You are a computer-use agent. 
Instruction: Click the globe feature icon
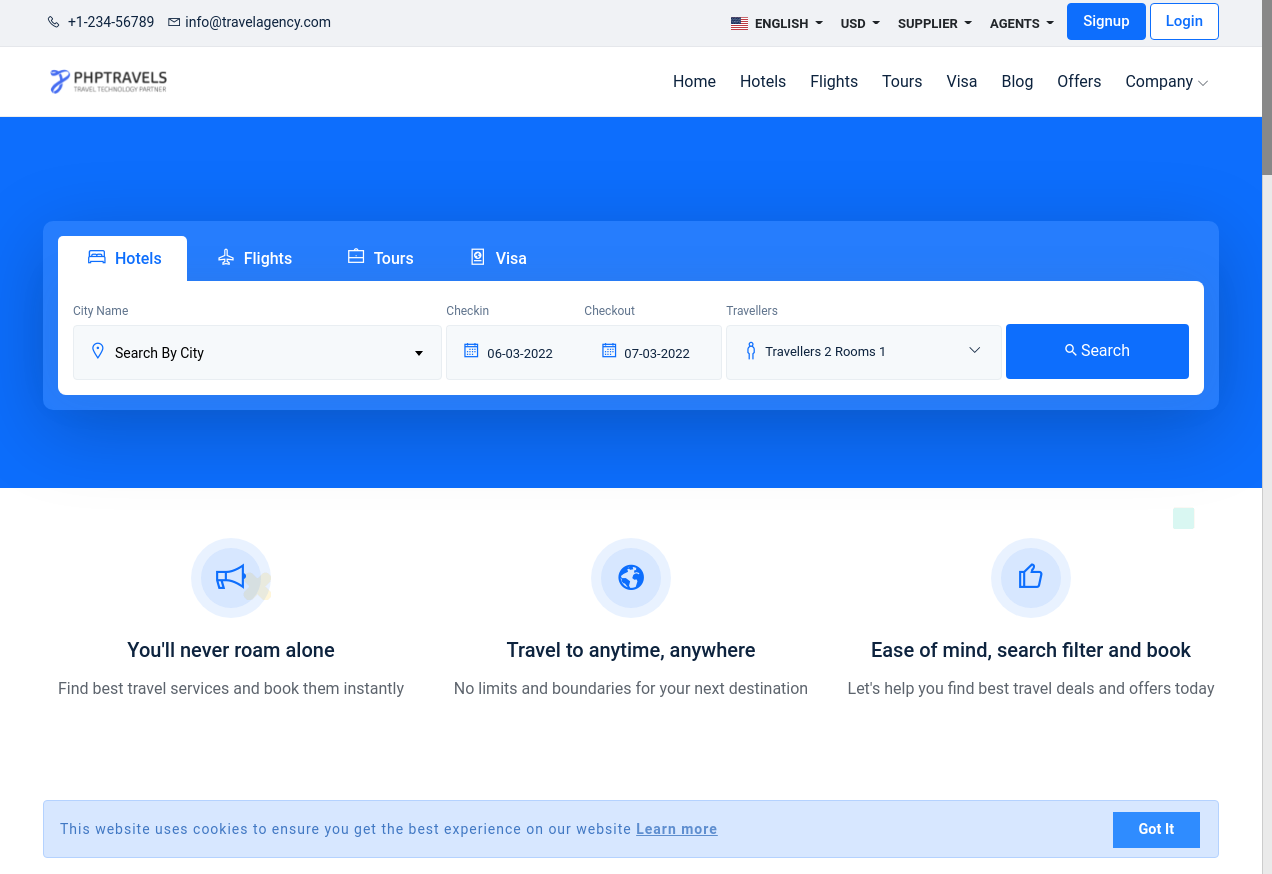click(631, 578)
